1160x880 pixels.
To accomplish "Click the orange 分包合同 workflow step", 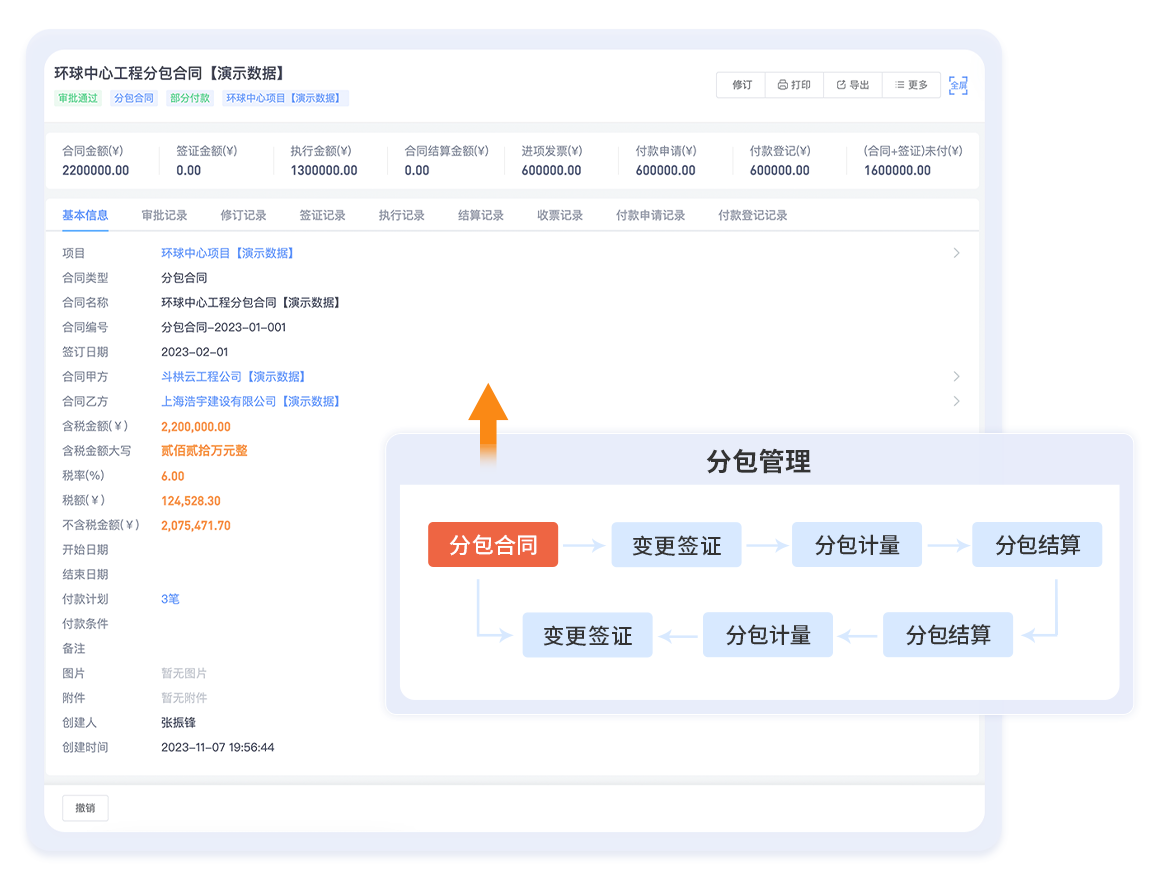I will pos(493,545).
